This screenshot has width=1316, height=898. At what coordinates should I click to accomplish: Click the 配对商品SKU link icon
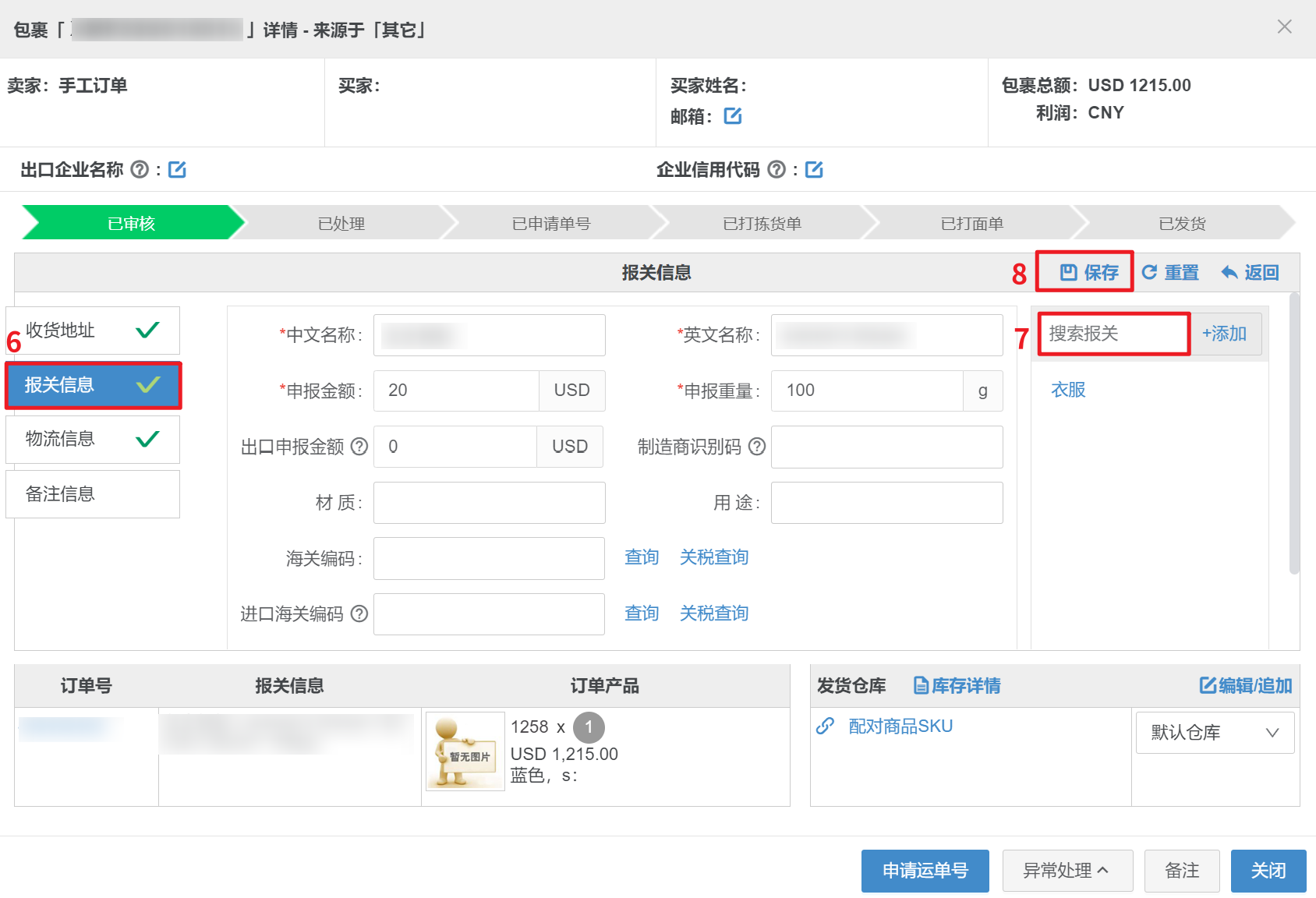click(x=825, y=727)
